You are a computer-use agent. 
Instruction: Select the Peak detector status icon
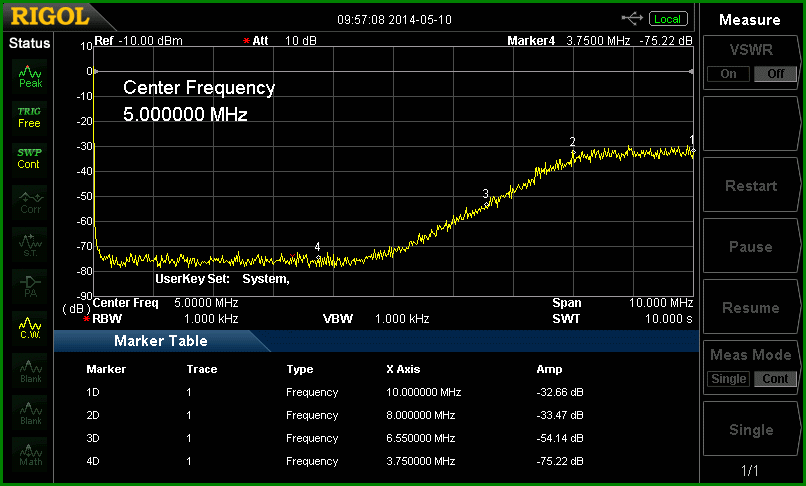click(x=30, y=76)
